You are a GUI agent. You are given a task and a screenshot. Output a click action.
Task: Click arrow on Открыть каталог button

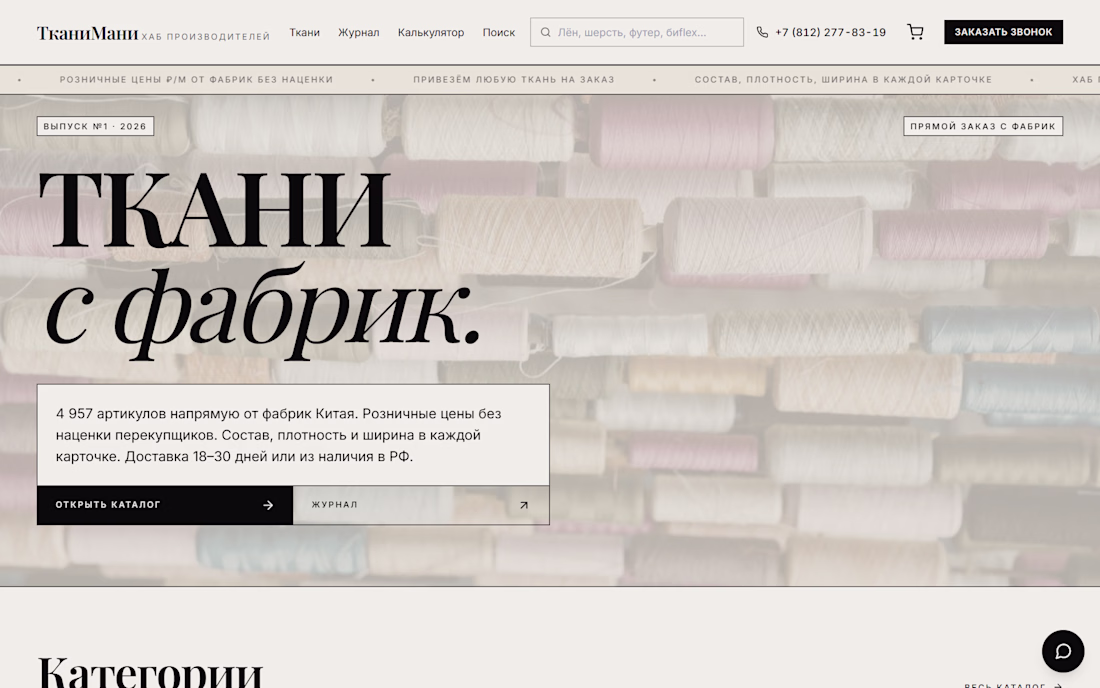click(x=268, y=505)
